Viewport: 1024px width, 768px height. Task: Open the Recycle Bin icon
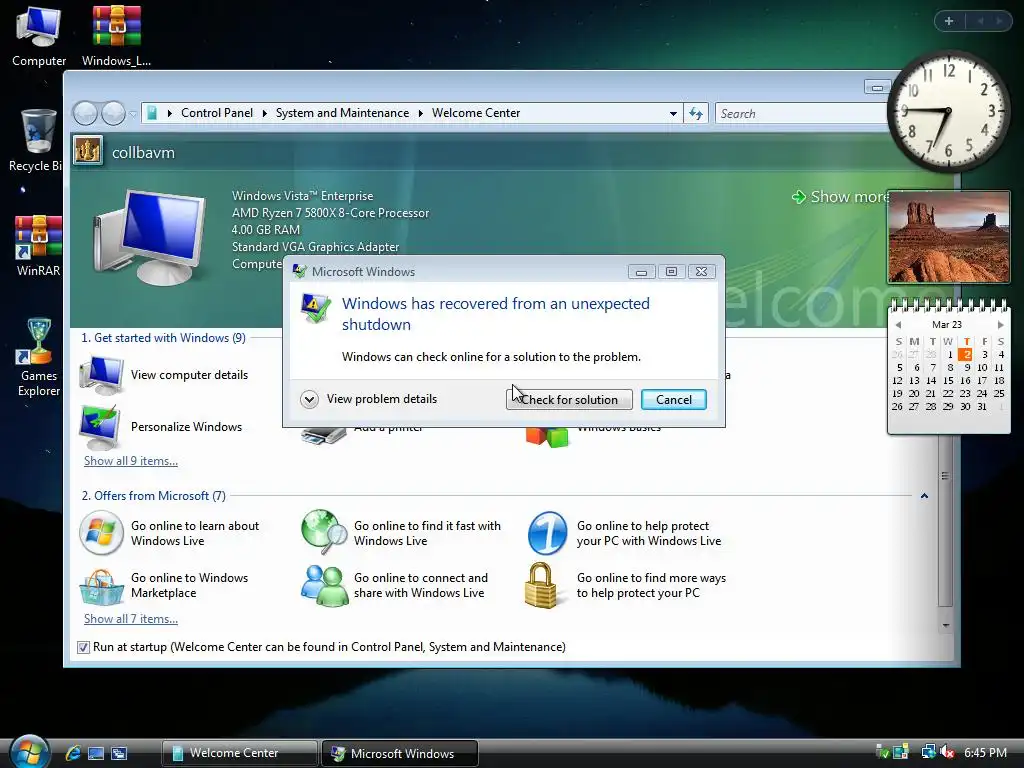point(37,140)
